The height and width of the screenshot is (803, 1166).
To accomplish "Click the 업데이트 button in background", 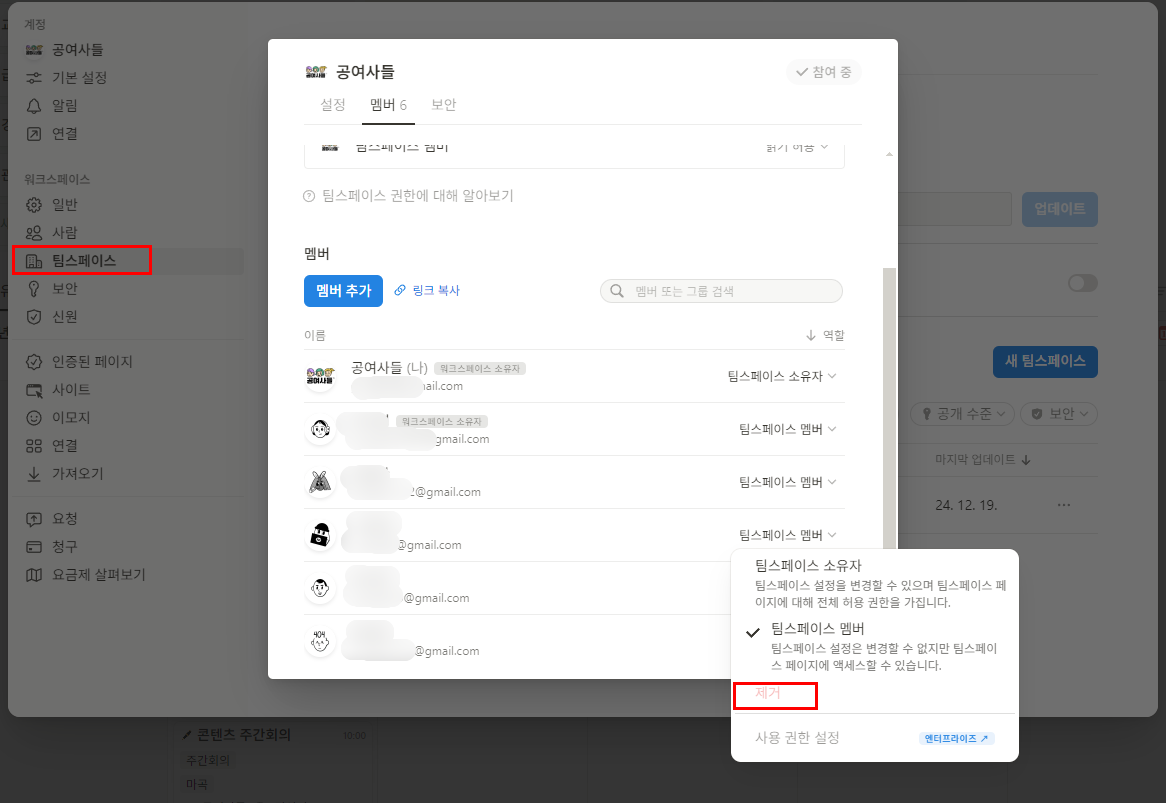I will click(1060, 209).
